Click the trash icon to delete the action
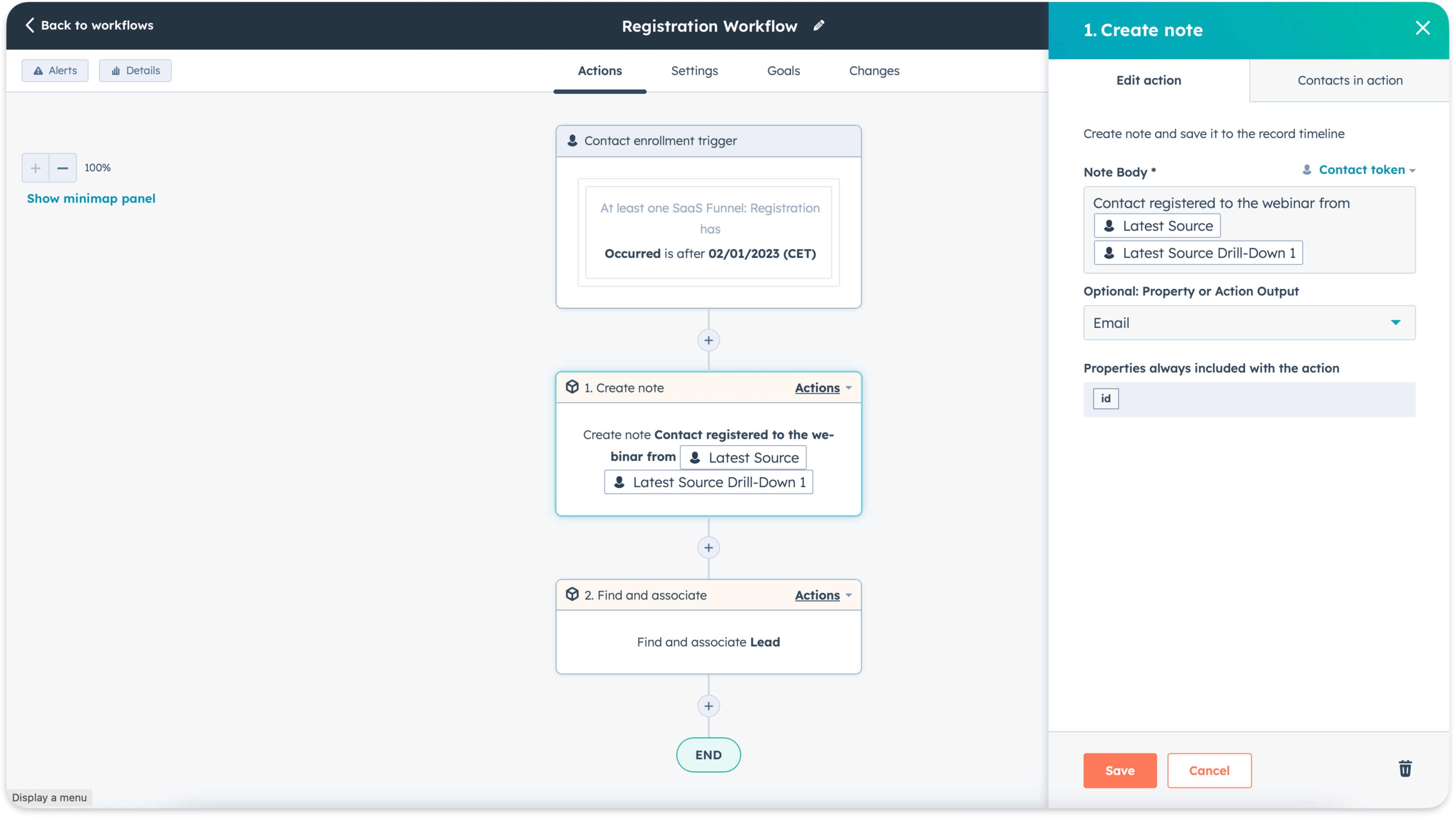The height and width of the screenshot is (819, 1456). (1405, 769)
